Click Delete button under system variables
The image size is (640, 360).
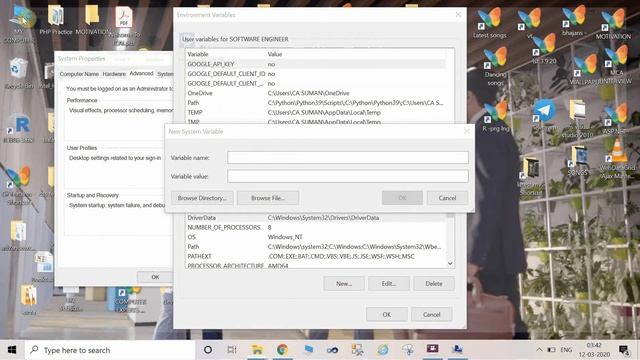(x=433, y=283)
